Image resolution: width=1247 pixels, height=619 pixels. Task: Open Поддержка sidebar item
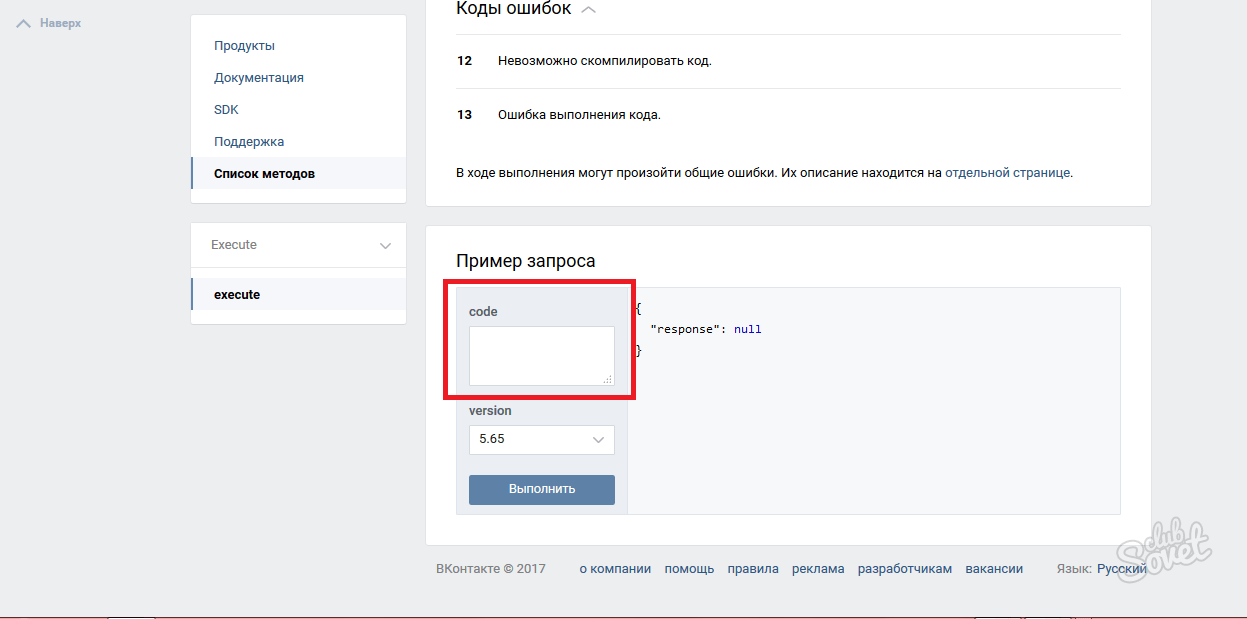click(249, 142)
